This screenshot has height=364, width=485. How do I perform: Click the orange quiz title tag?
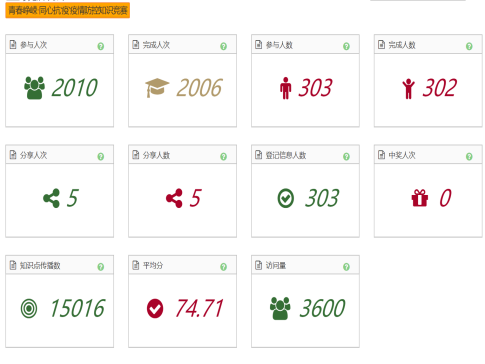coord(67,10)
